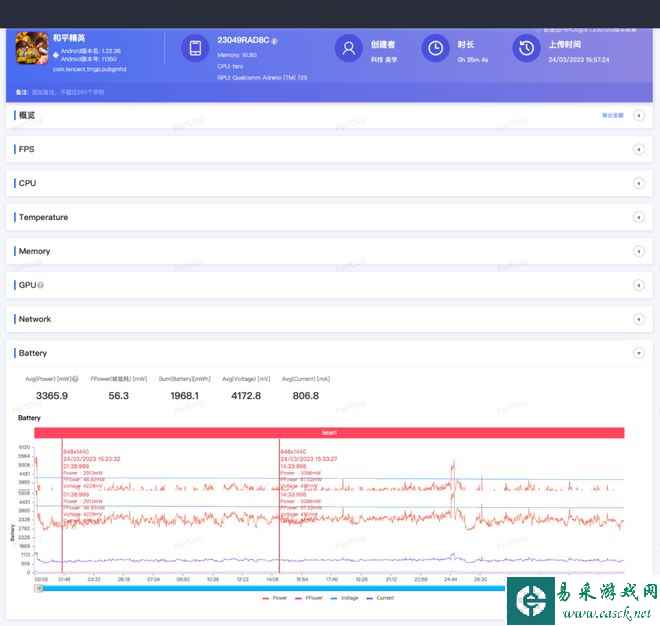The width and height of the screenshot is (660, 626).
Task: Expand the Memory section
Action: coord(639,251)
